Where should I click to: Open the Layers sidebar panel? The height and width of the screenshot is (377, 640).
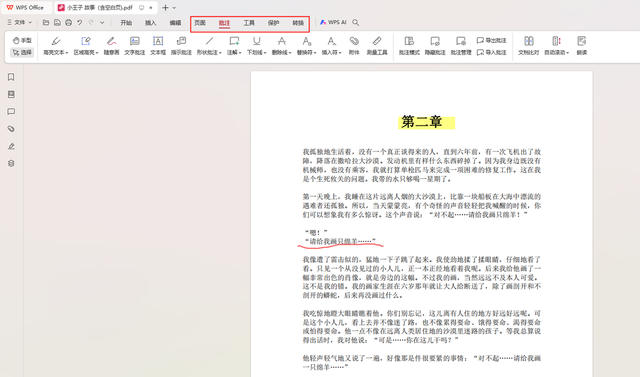pyautogui.click(x=11, y=163)
